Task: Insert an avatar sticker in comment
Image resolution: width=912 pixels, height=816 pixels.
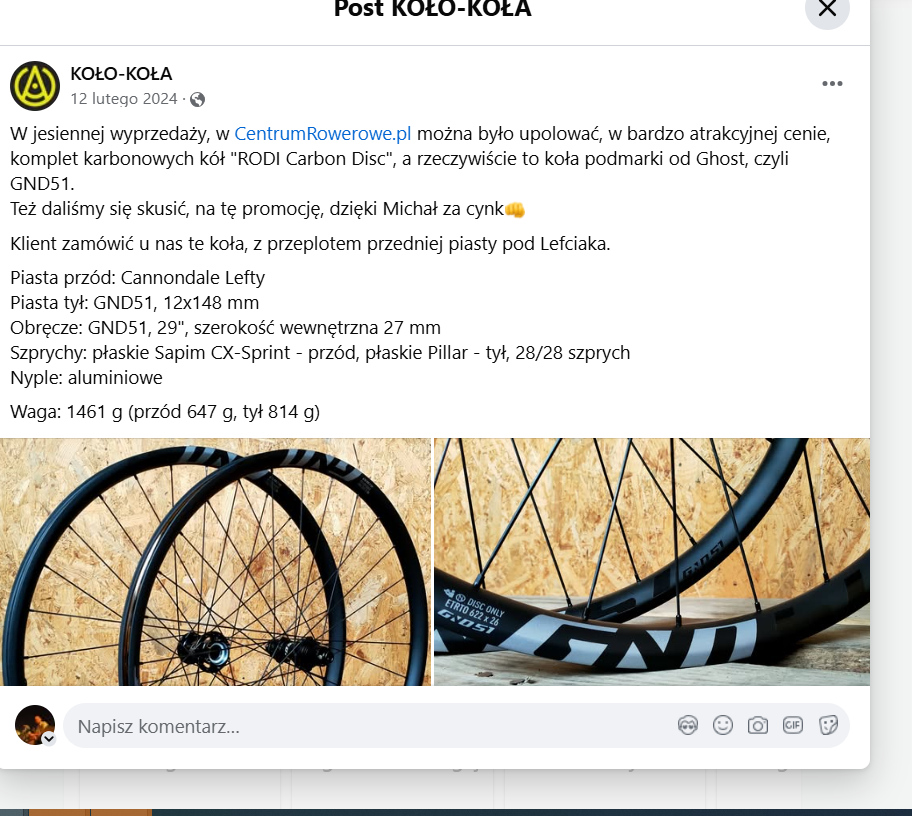Action: click(687, 725)
